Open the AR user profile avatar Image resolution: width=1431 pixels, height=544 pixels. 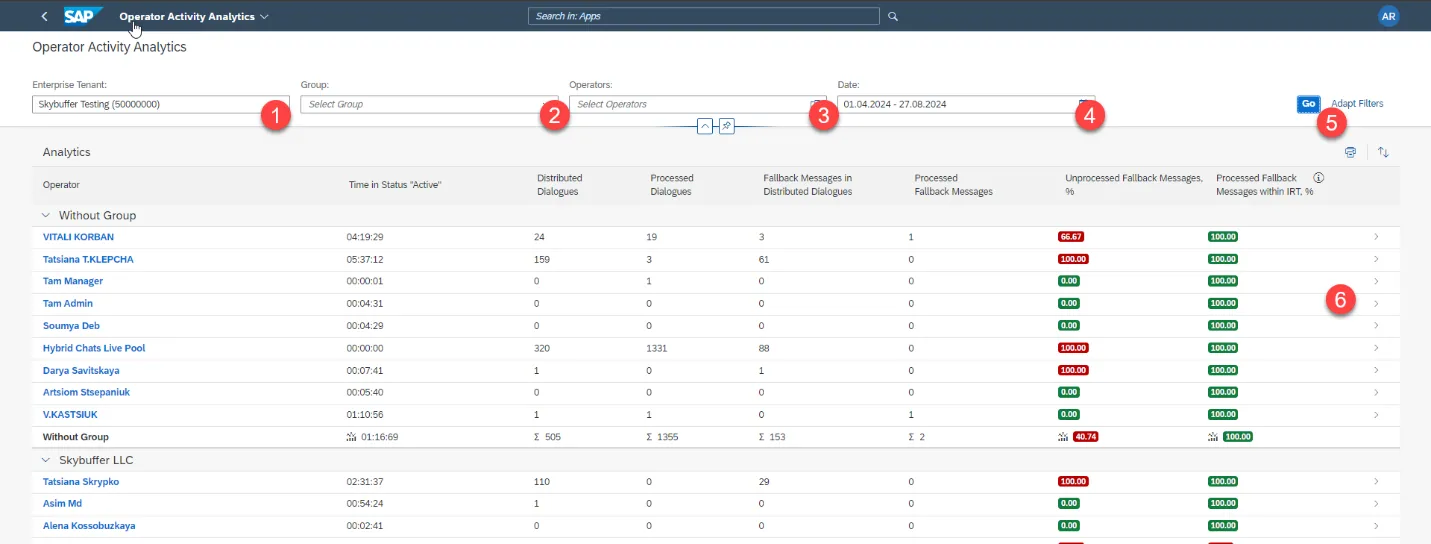pyautogui.click(x=1388, y=16)
